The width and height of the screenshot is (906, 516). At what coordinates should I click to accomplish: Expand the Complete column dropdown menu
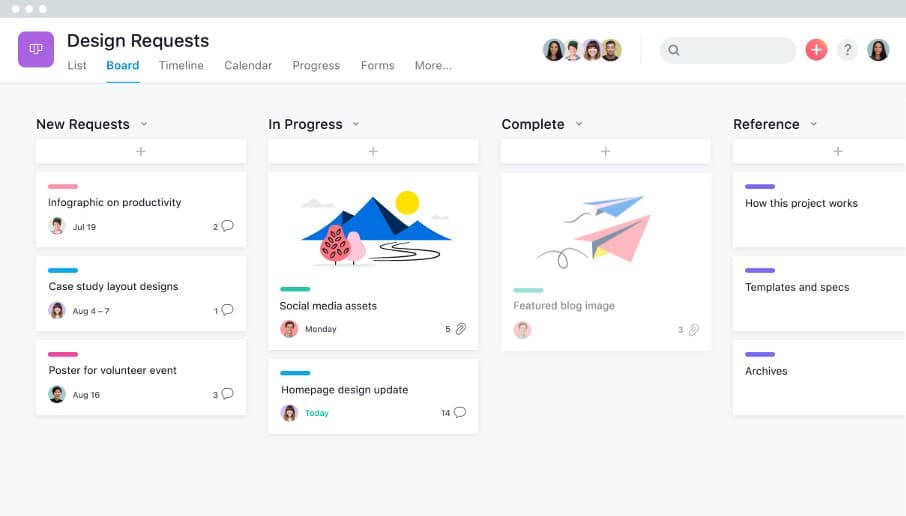point(579,124)
